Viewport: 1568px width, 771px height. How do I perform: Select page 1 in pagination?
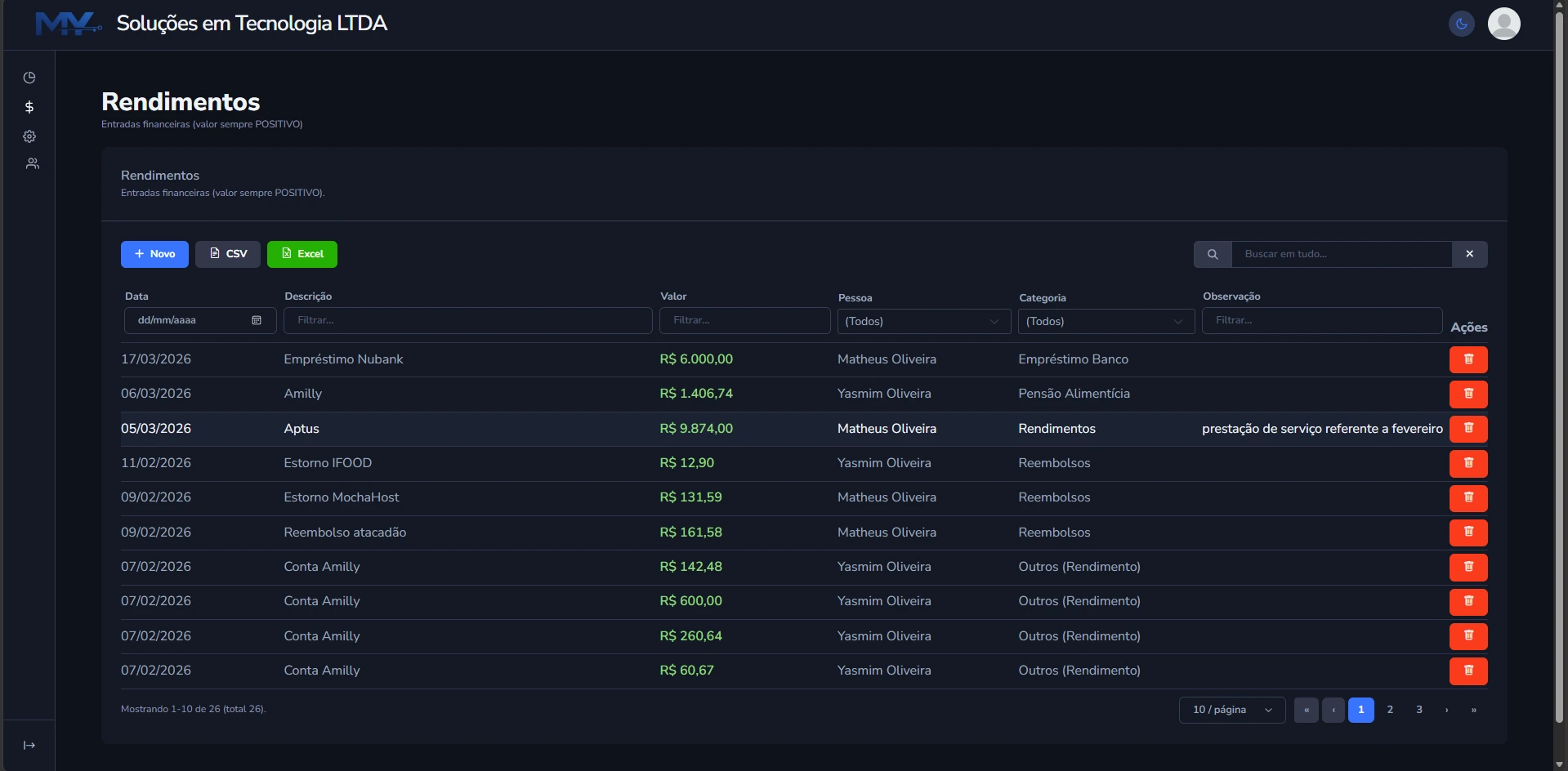1361,710
